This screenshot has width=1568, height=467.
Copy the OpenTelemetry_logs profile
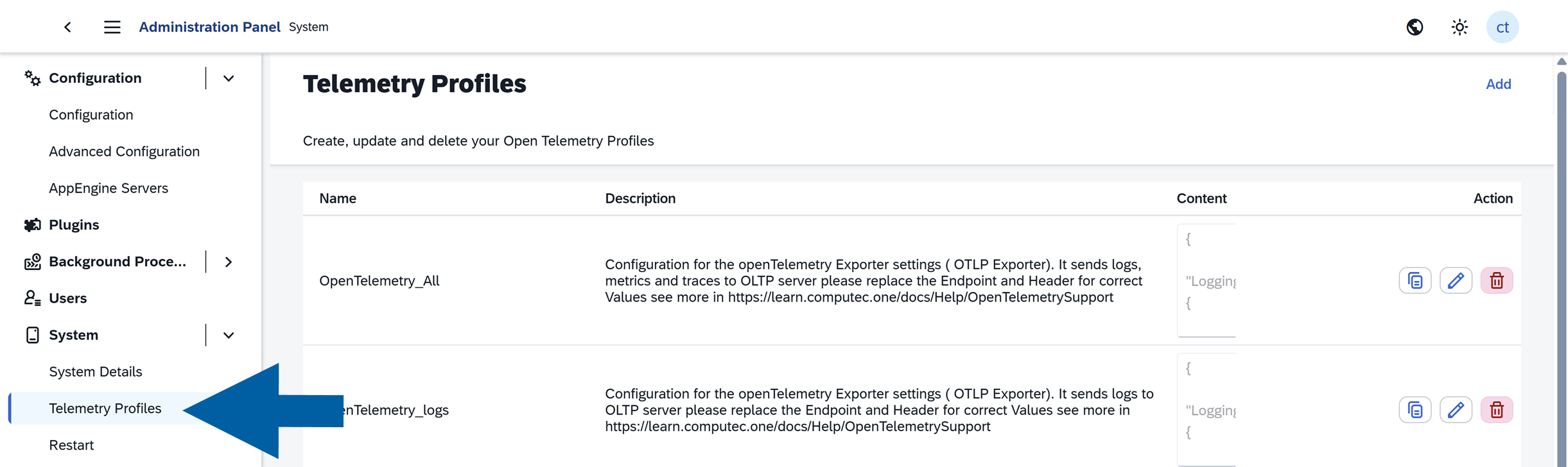tap(1415, 410)
